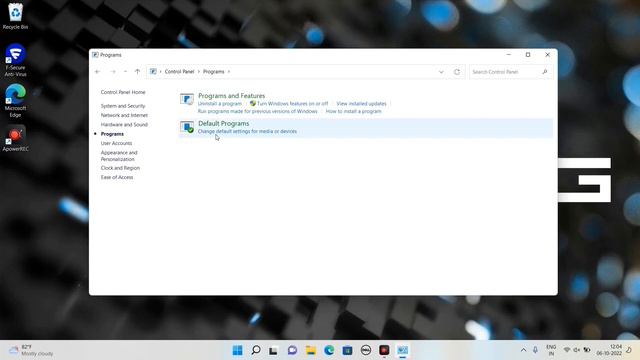Expand the chevron after Control Panel breadcrumb
The image size is (640, 360).
coord(199,71)
